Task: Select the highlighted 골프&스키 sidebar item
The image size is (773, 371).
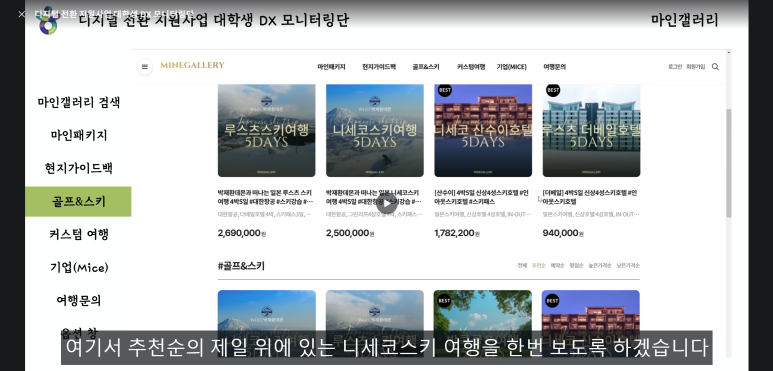Action: coord(78,202)
